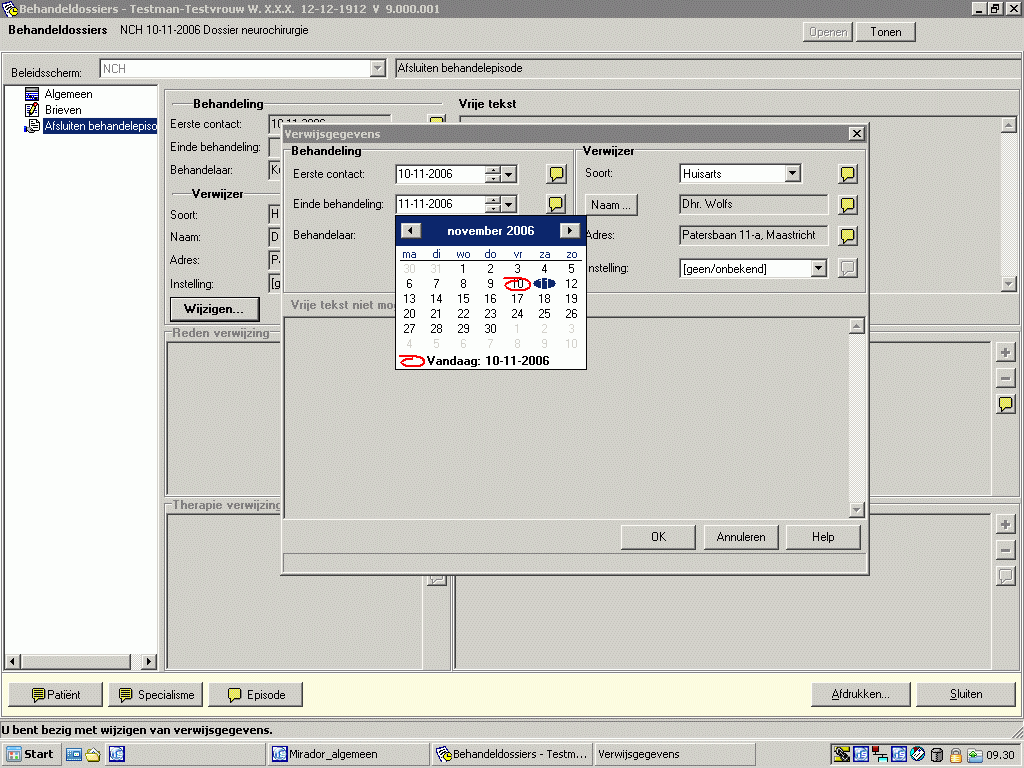
Task: Click the Windows Start button
Action: pos(30,754)
